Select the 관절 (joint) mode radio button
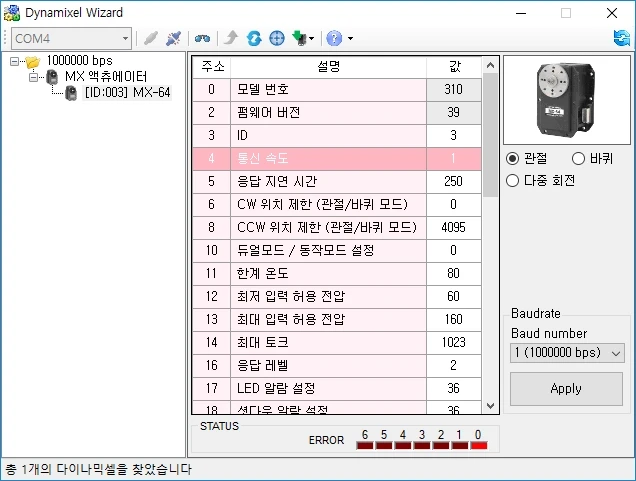The width and height of the screenshot is (636, 481). pyautogui.click(x=513, y=159)
